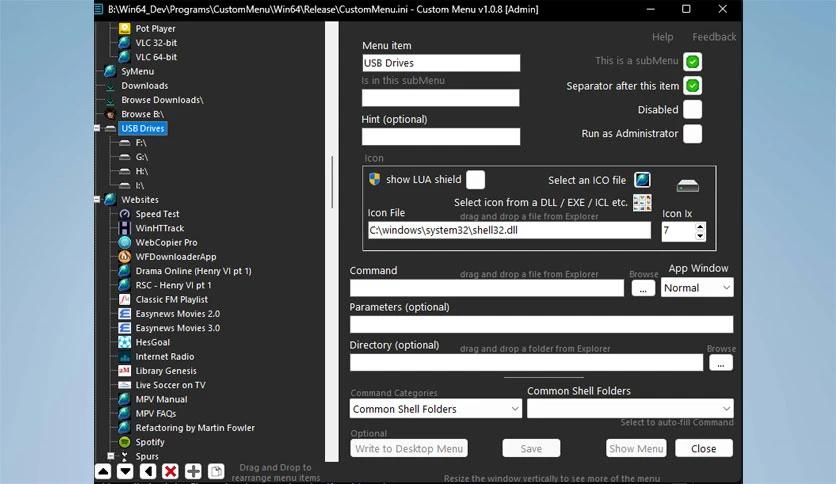Viewport: 836px width, 484px height.
Task: Click the Icon File path field
Action: pos(509,230)
